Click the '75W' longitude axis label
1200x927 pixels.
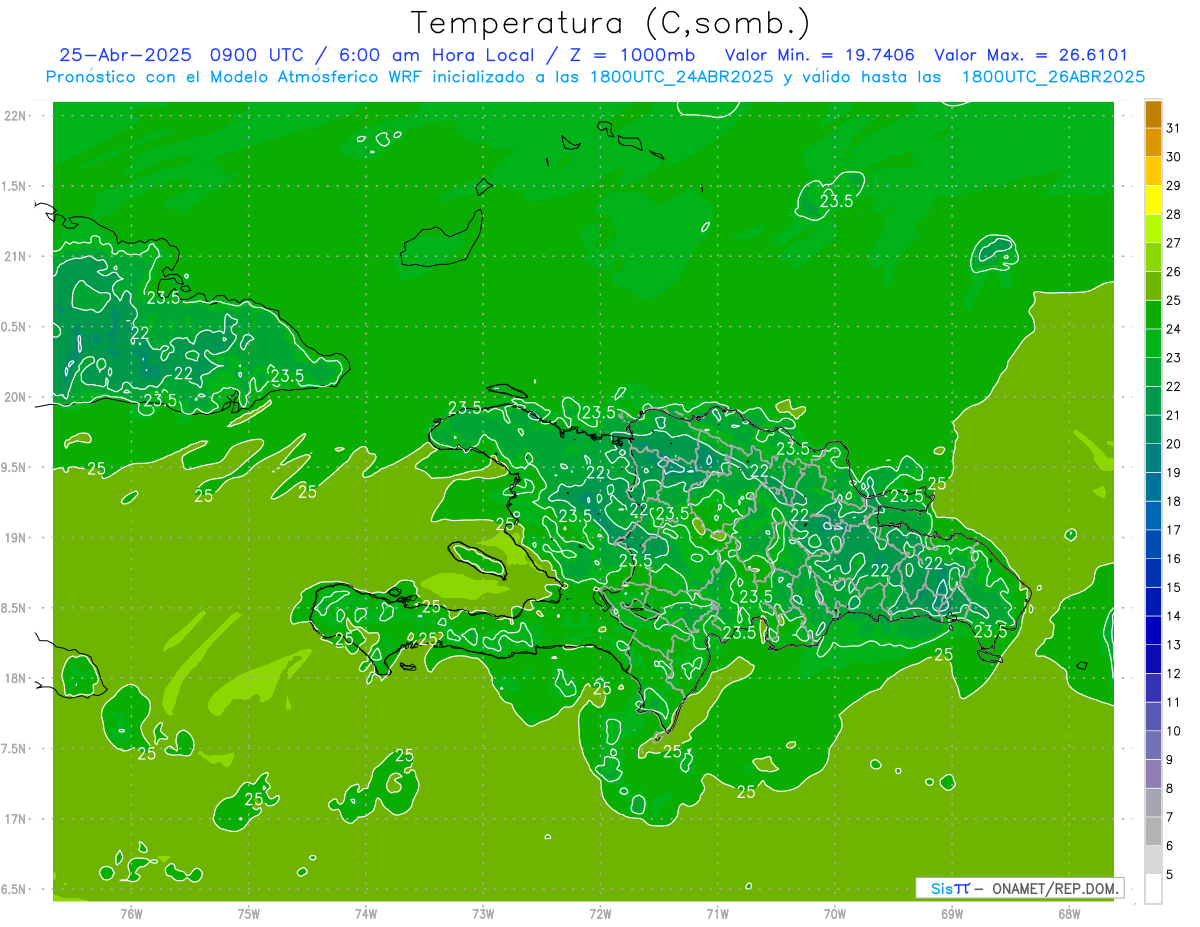[x=249, y=914]
